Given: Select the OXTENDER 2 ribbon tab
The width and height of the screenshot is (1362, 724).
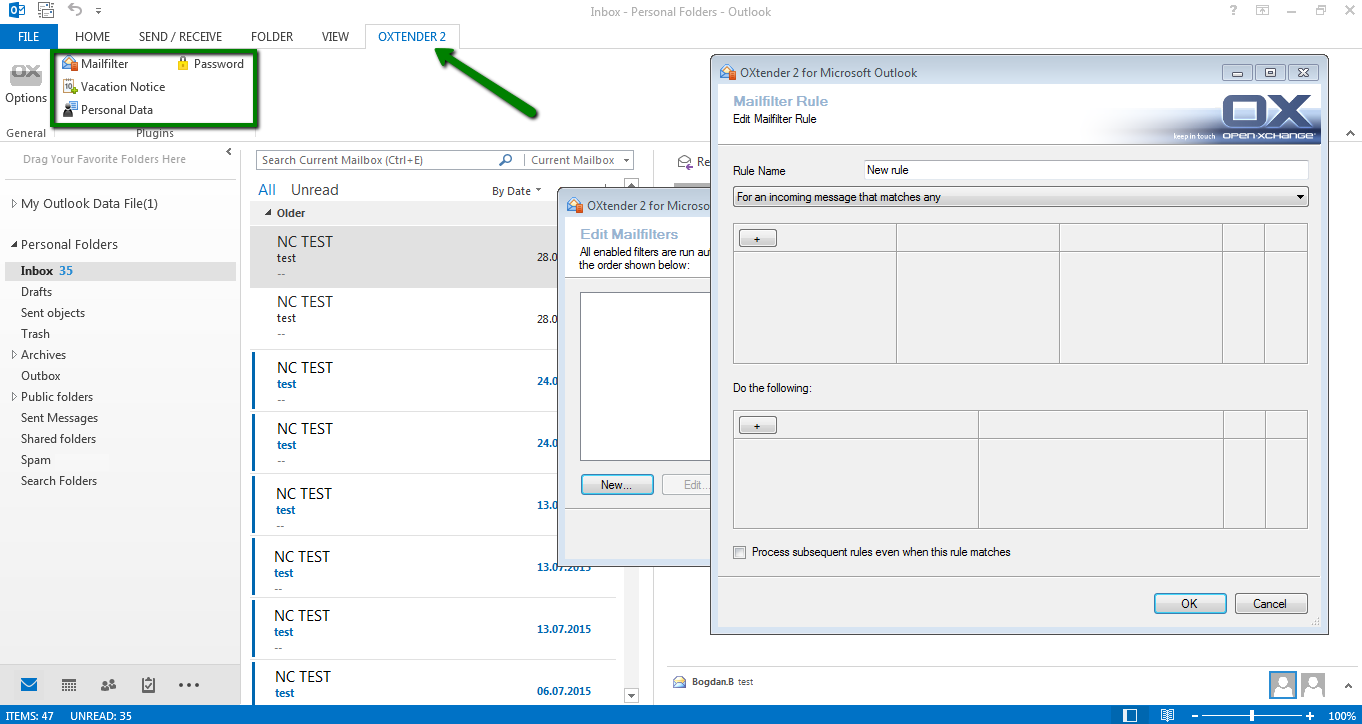Looking at the screenshot, I should (412, 37).
